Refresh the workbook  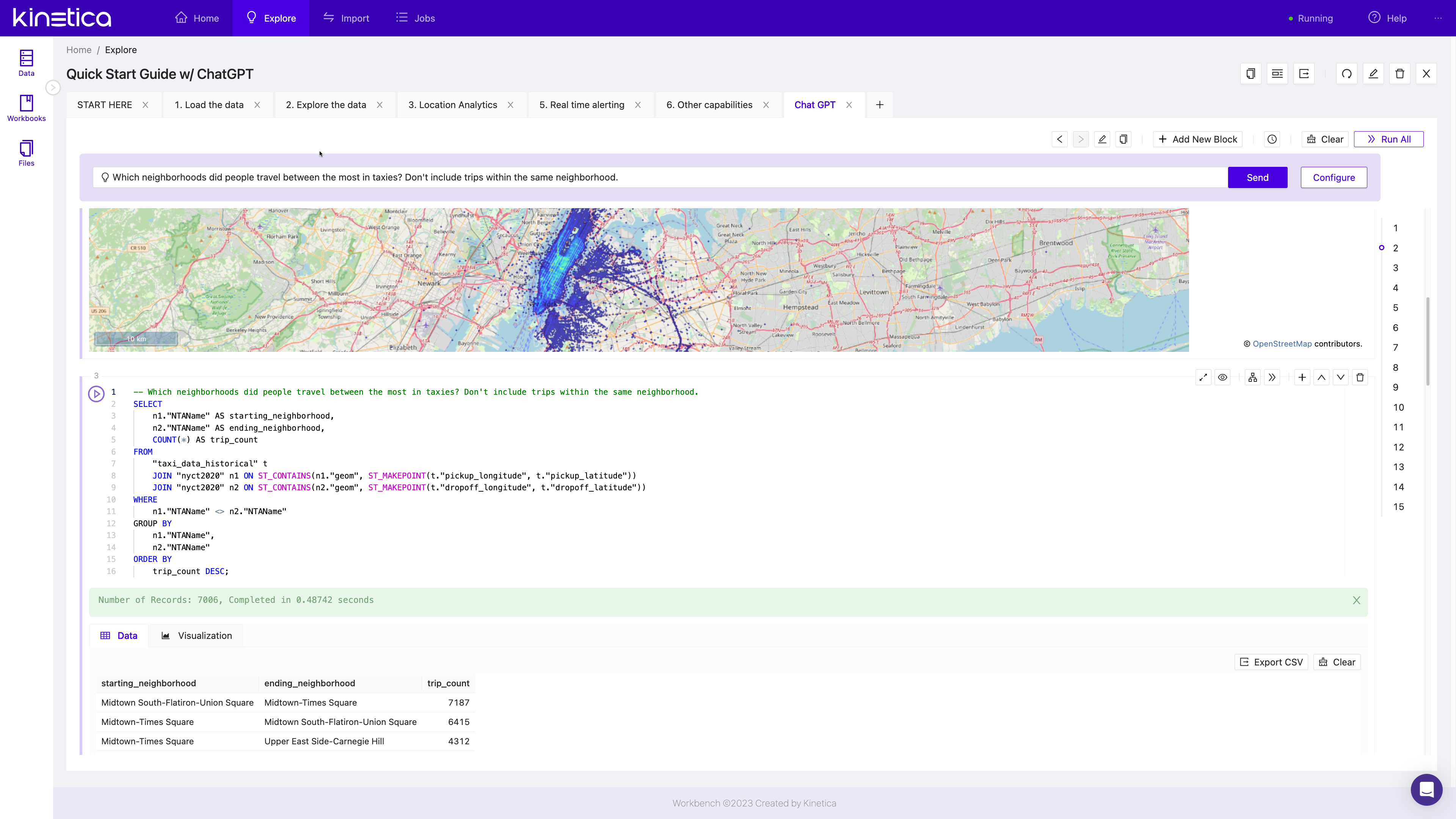click(x=1347, y=74)
